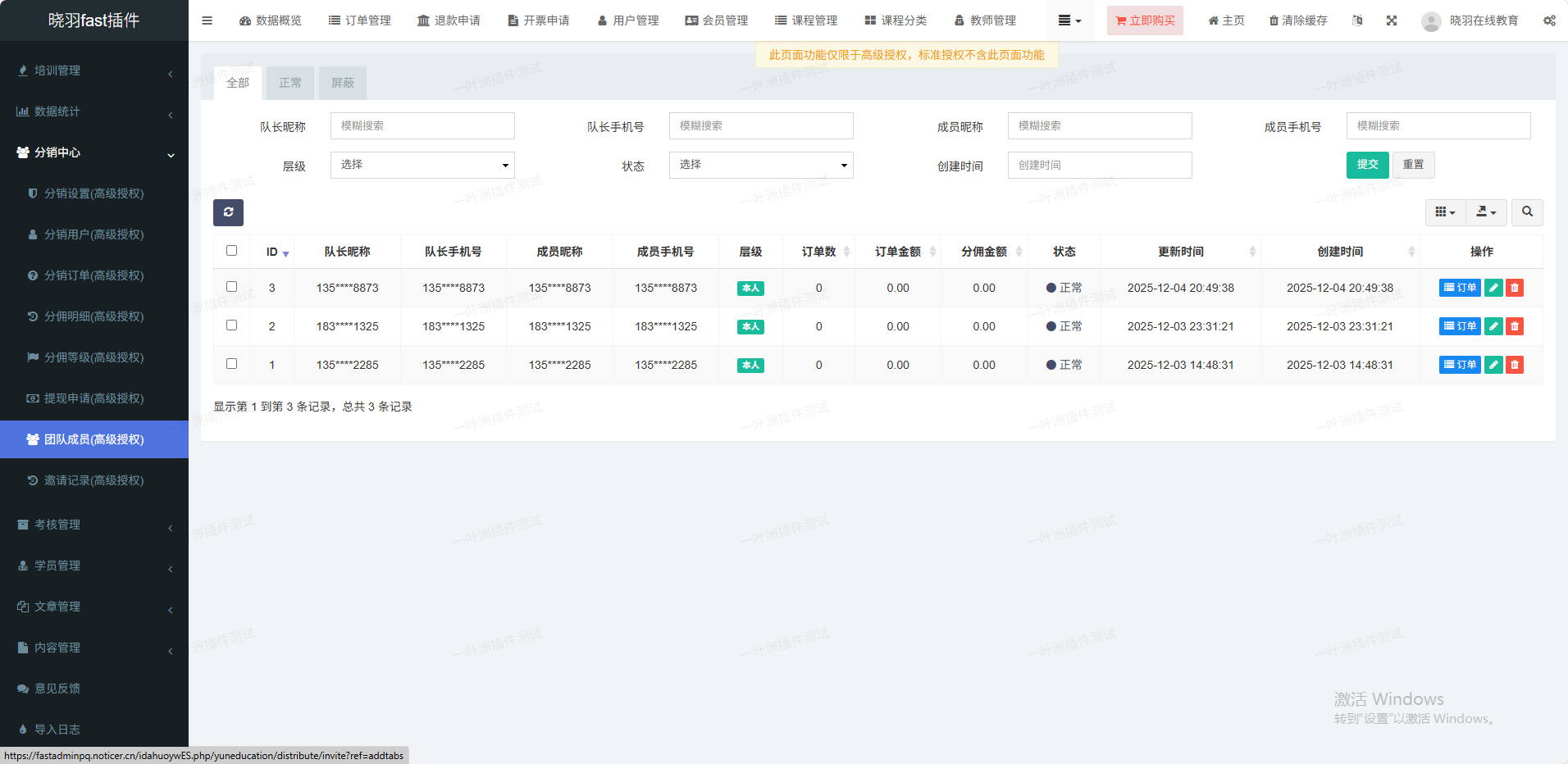Screen dimensions: 1568x764
Task: Open the column visibility grid dropdown
Action: click(x=1445, y=212)
